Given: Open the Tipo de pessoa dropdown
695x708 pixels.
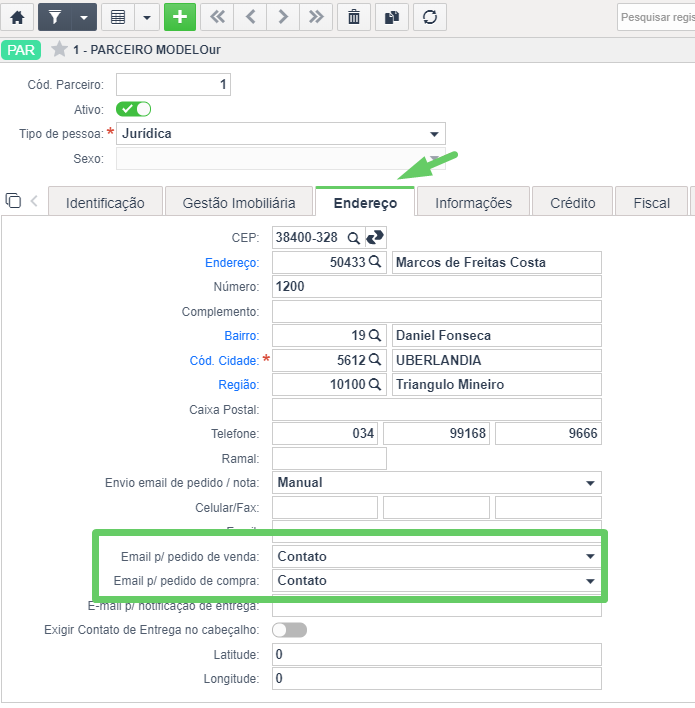Looking at the screenshot, I should click(281, 134).
